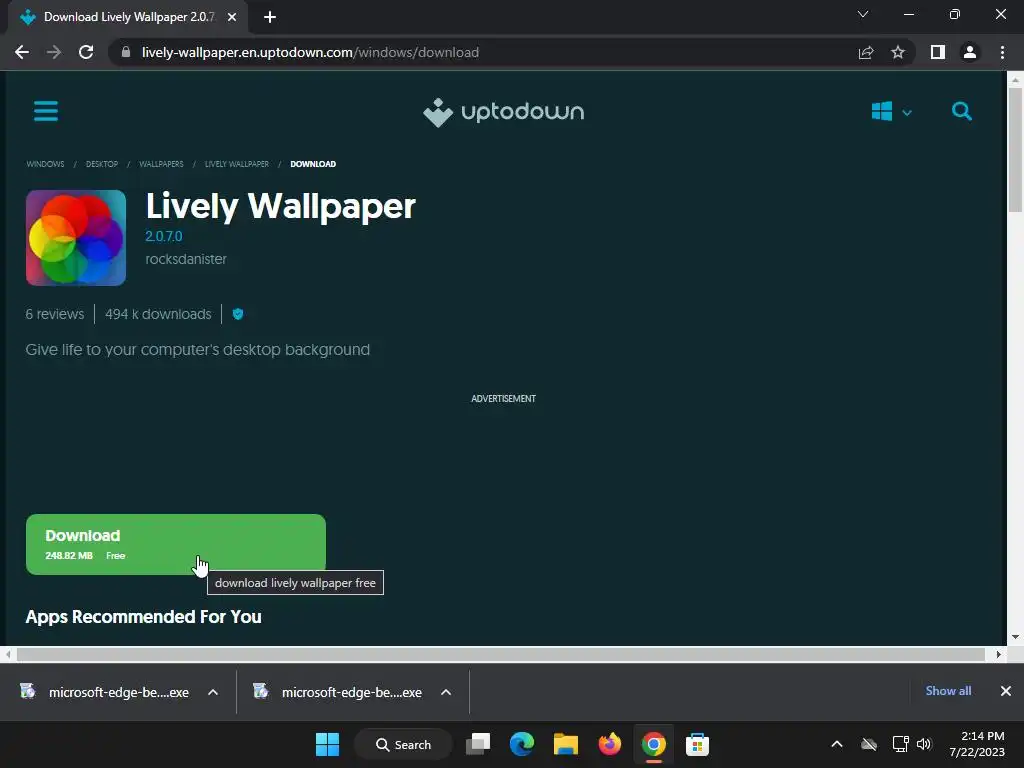1024x768 pixels.
Task: Reload the current page
Action: [86, 52]
